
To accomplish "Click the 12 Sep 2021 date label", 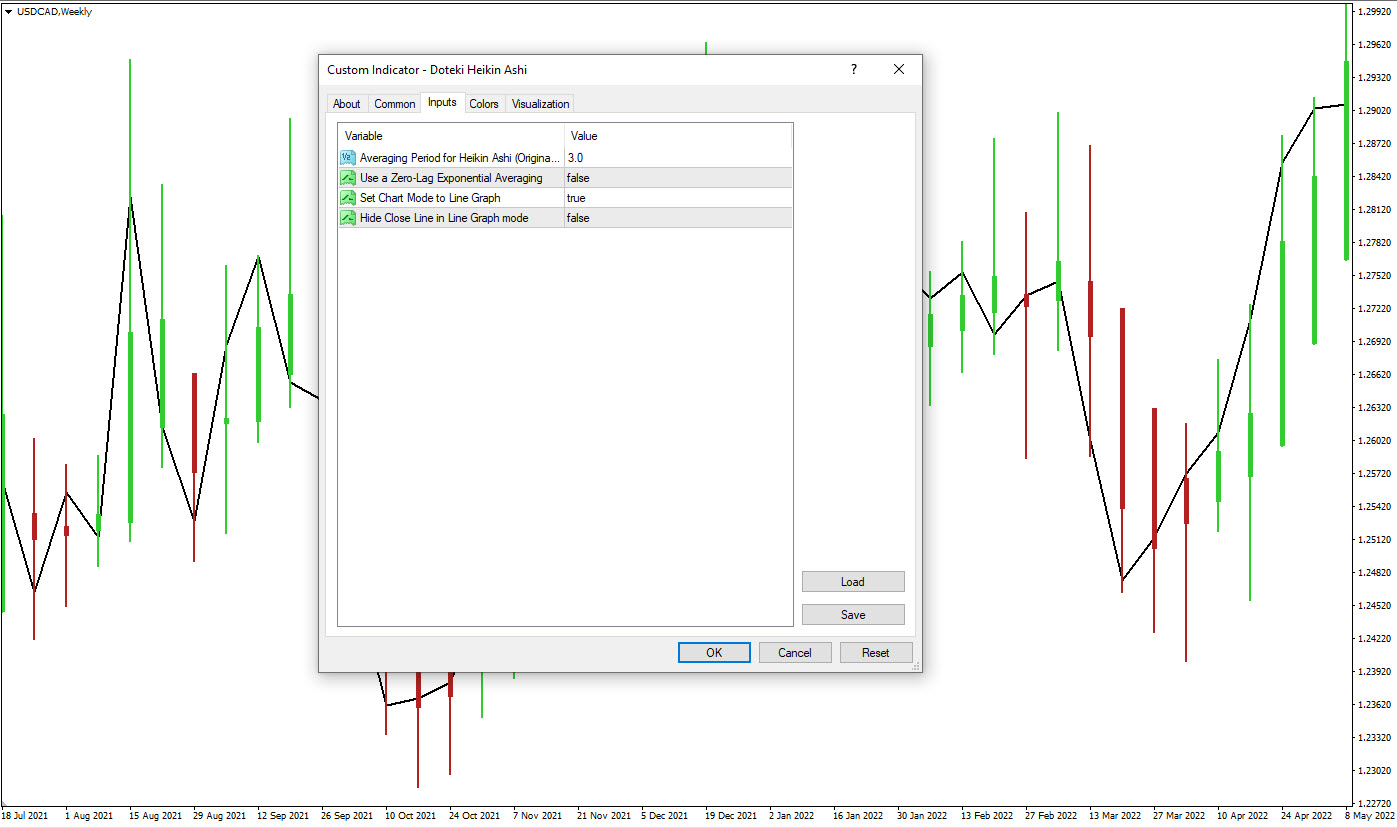I will click(x=283, y=816).
